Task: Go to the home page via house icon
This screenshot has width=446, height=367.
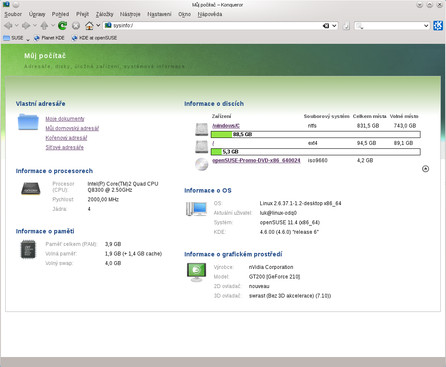Action: (89, 26)
